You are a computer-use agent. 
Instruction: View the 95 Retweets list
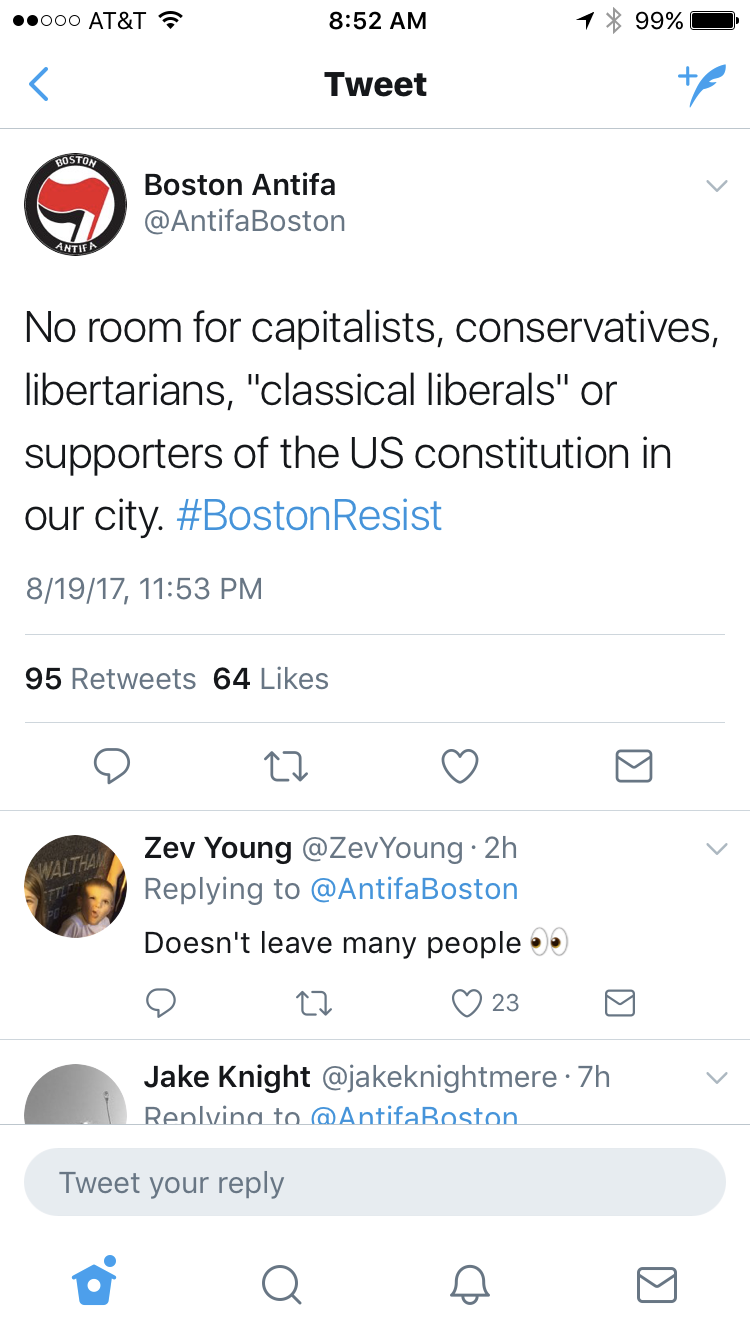tap(110, 679)
